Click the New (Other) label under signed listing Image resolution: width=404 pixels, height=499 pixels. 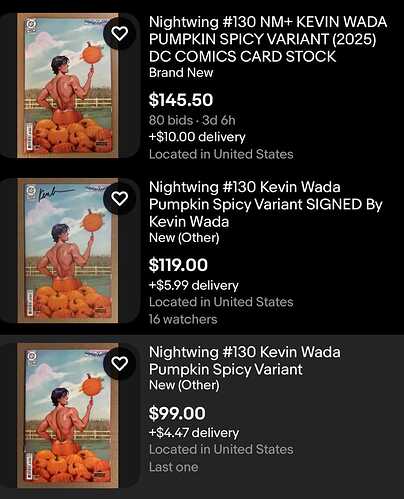tap(184, 238)
